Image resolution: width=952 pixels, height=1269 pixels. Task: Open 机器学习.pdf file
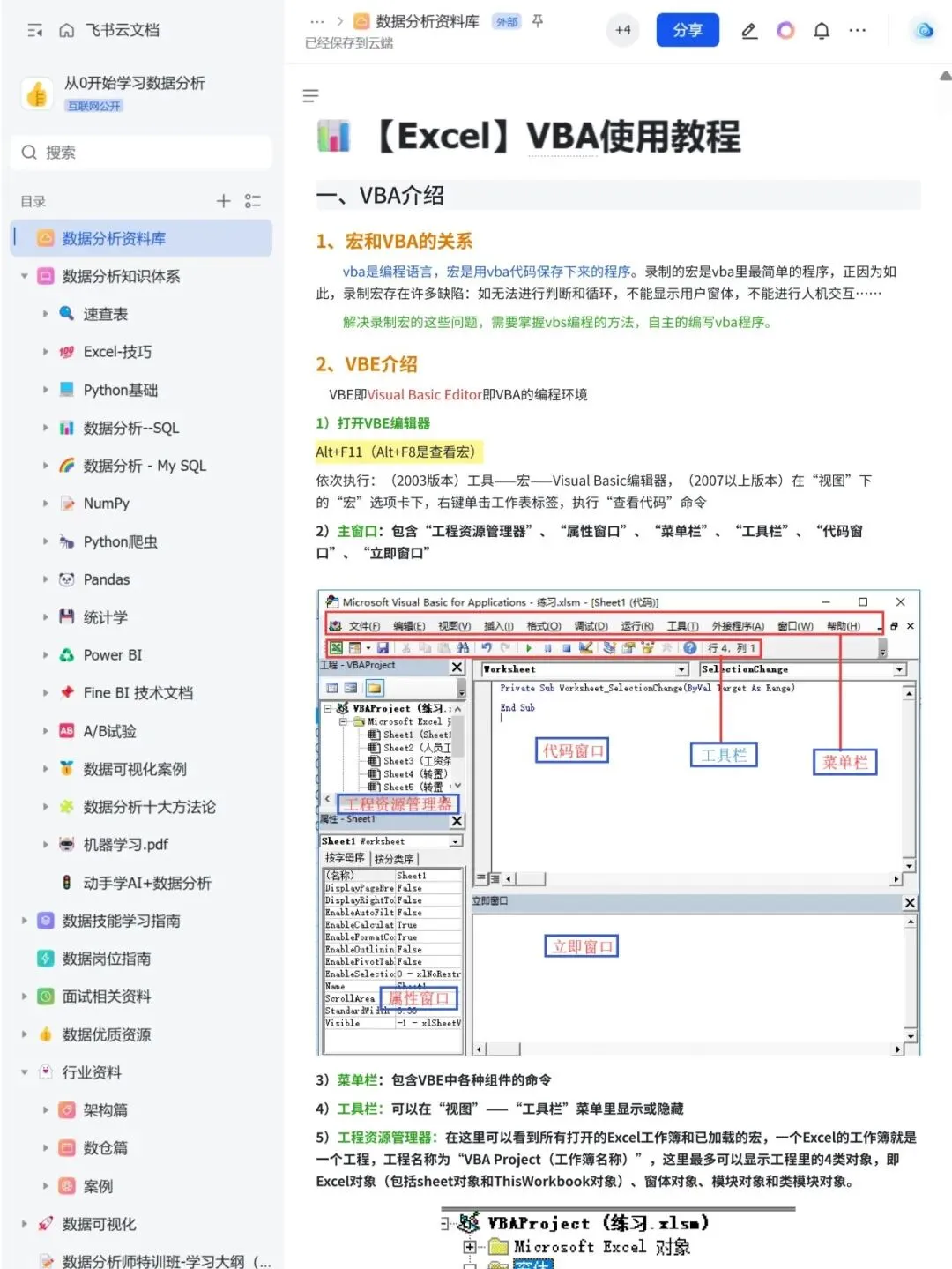tap(126, 845)
